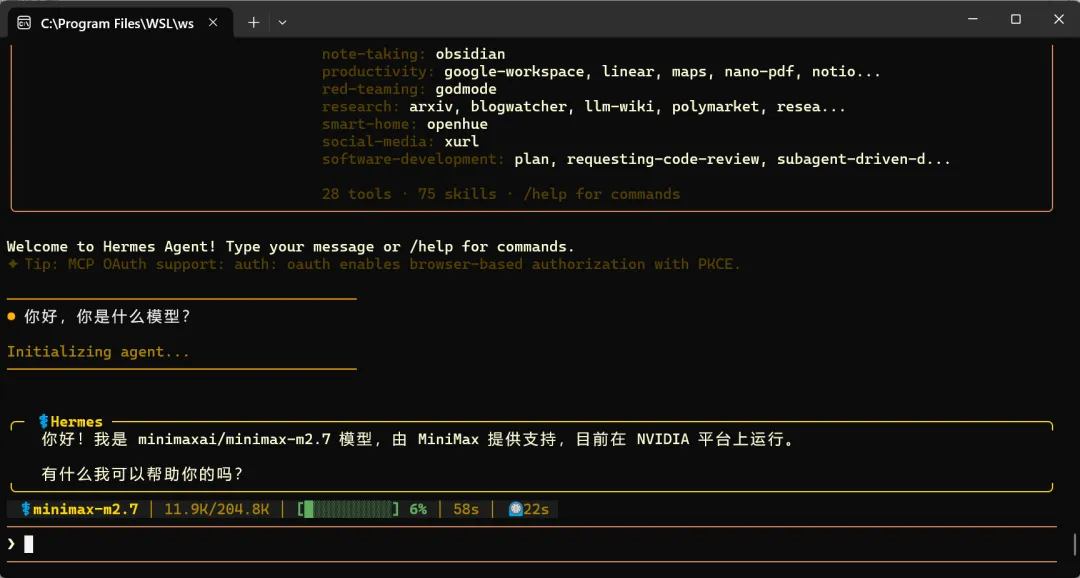The width and height of the screenshot is (1080, 578).
Task: Click the 28 tools 75 skills summary
Action: tap(501, 194)
